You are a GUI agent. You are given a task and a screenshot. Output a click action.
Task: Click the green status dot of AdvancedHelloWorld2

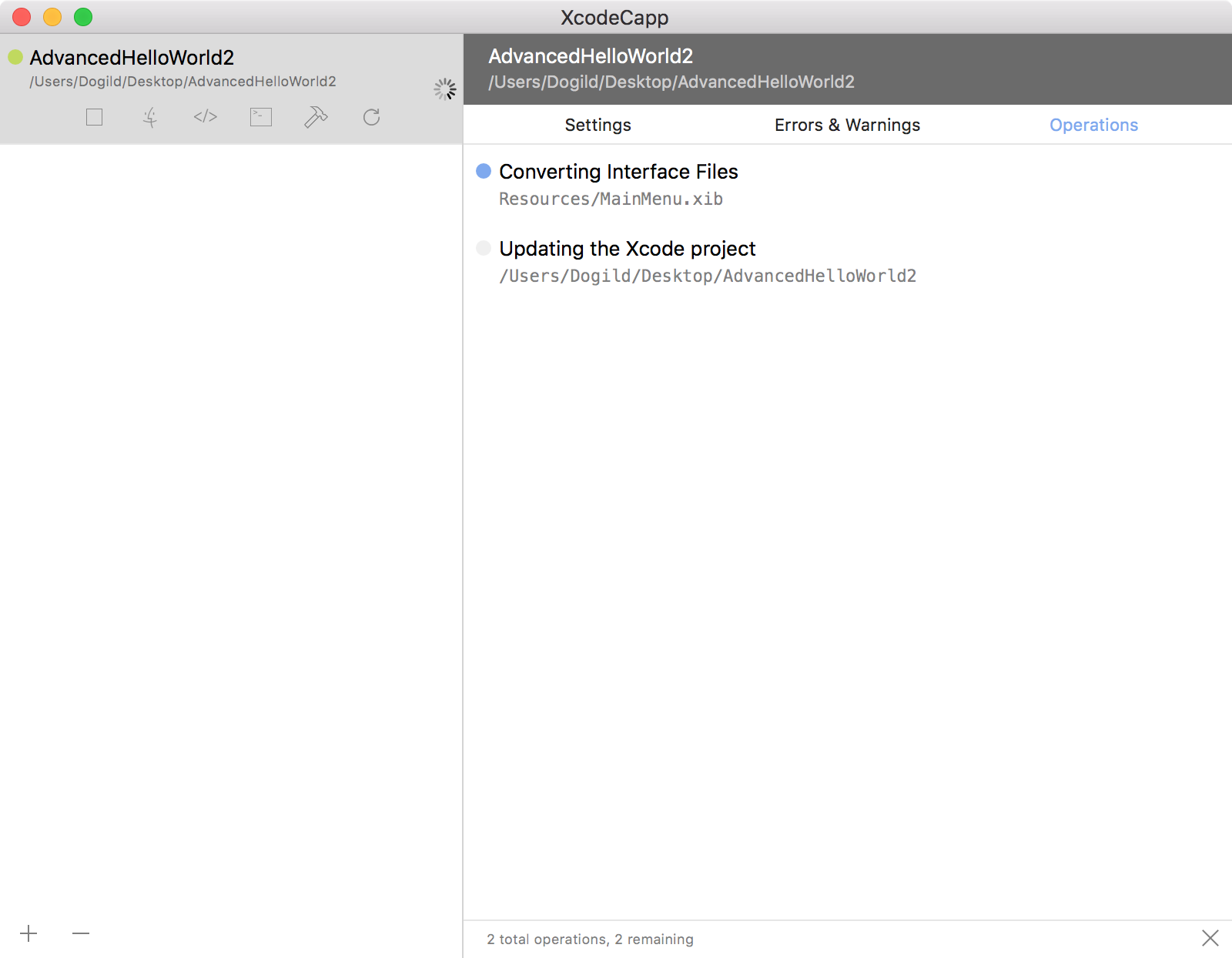(15, 57)
